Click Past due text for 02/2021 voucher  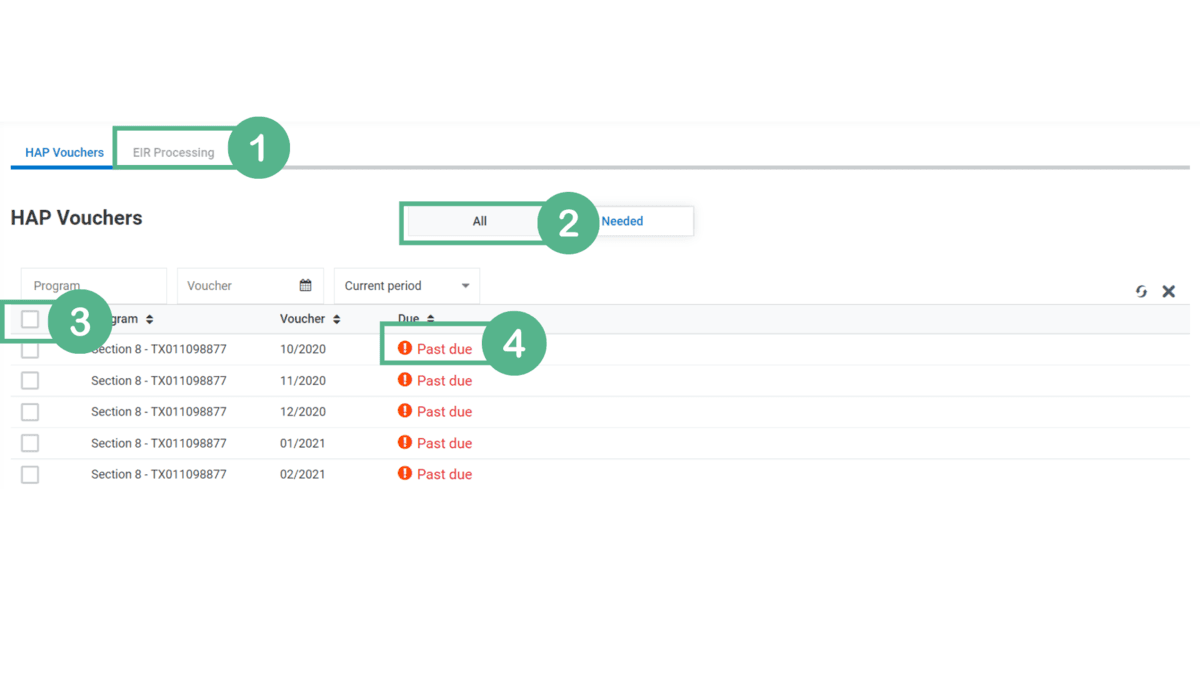(444, 474)
